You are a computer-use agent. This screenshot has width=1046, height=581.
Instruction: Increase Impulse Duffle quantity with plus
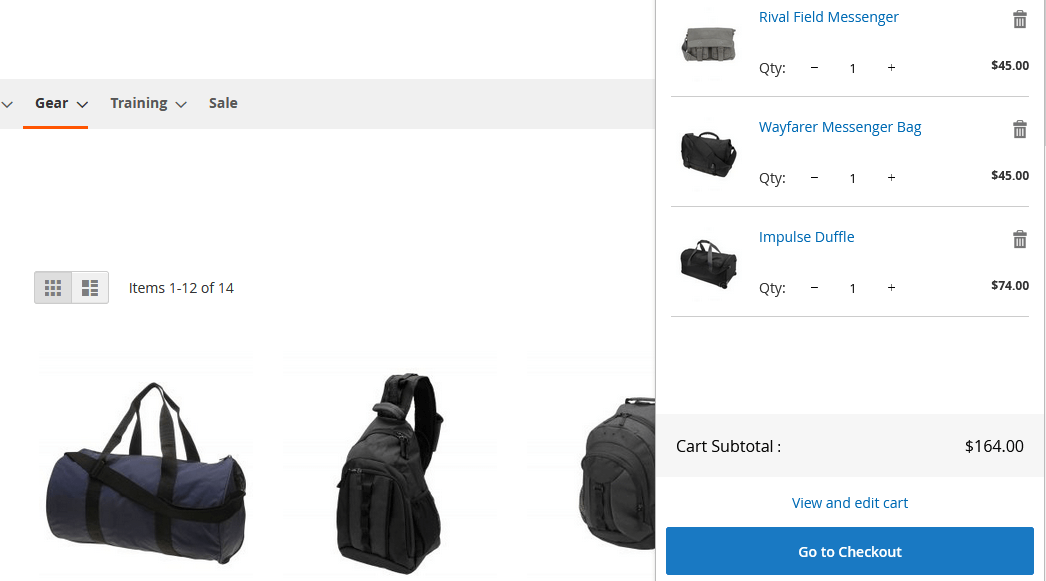click(x=891, y=287)
